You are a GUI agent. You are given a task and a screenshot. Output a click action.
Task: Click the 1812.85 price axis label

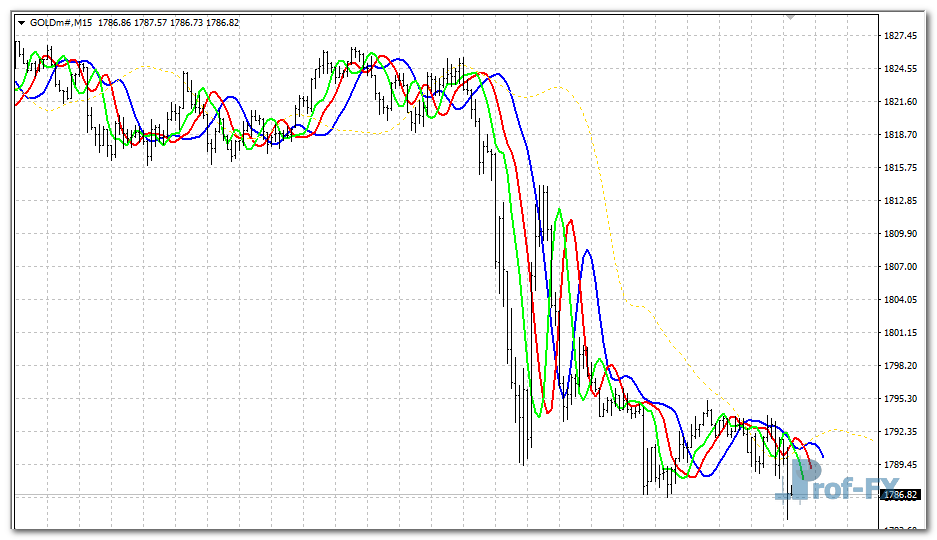click(x=900, y=201)
